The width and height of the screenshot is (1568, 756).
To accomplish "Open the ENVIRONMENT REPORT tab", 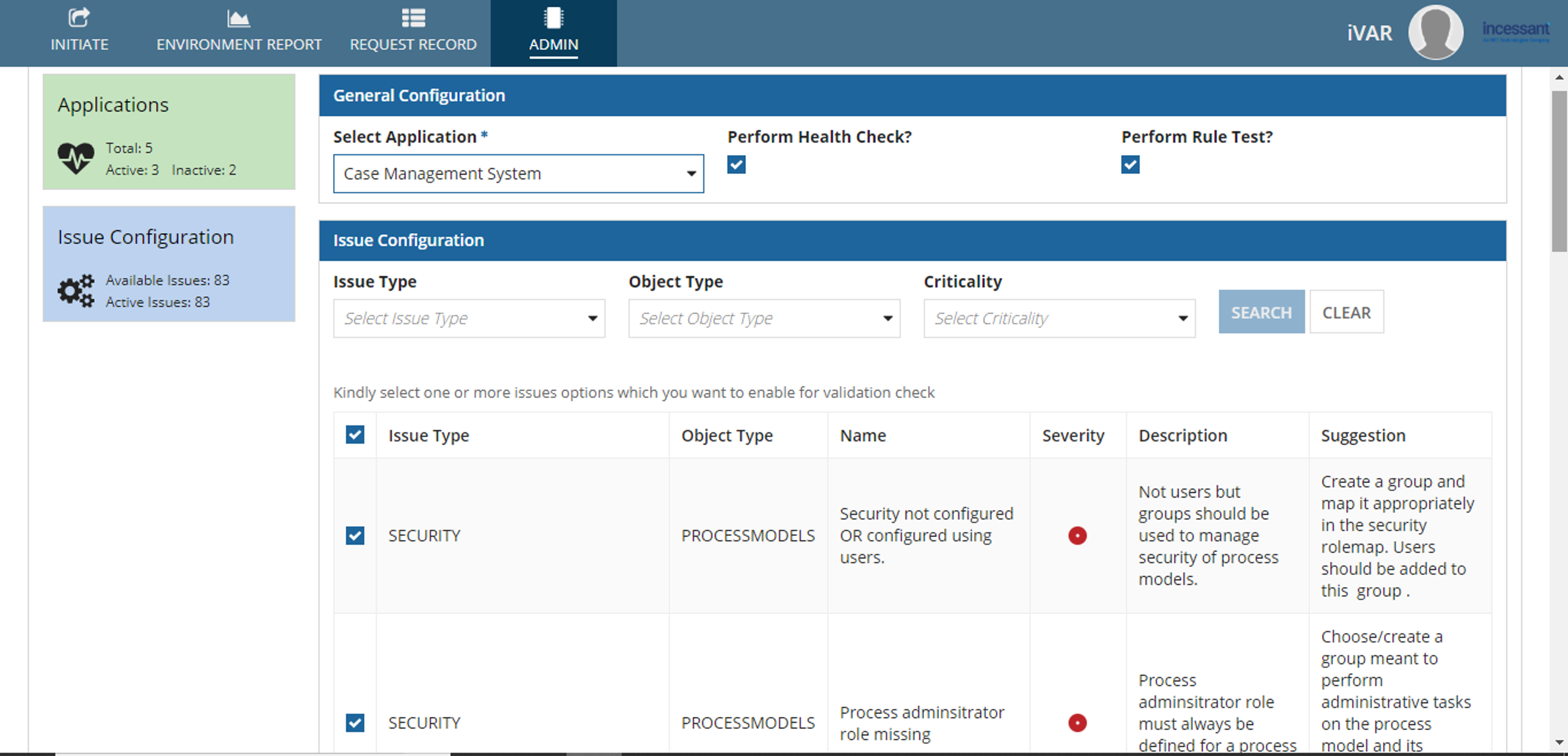I will point(238,33).
